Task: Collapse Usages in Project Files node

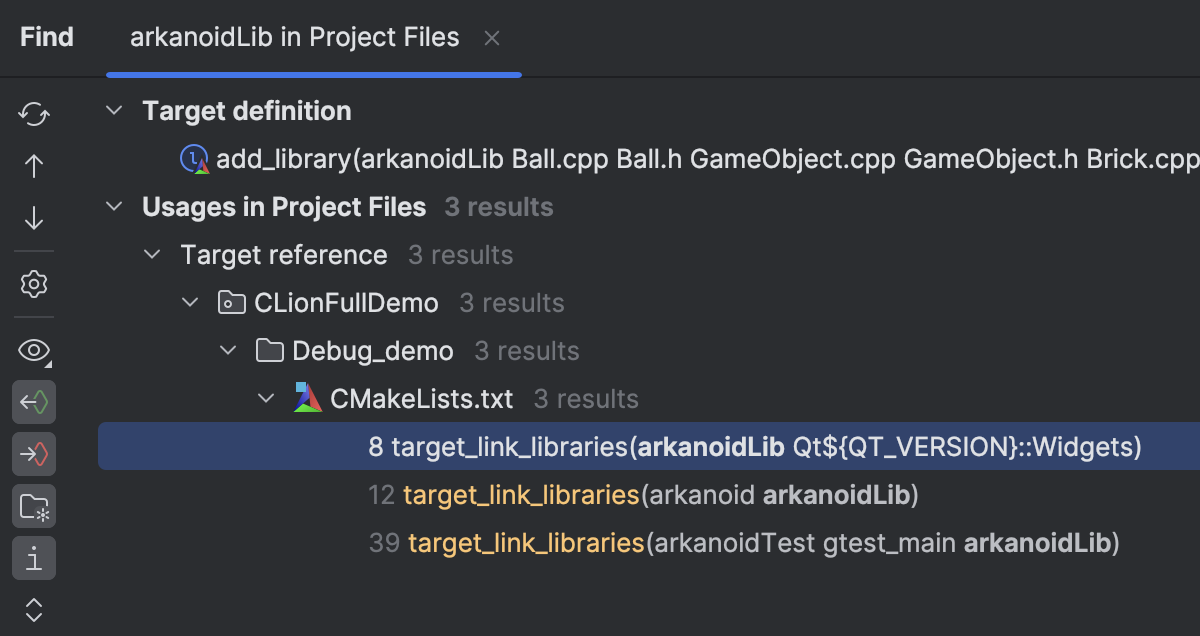Action: click(x=115, y=207)
